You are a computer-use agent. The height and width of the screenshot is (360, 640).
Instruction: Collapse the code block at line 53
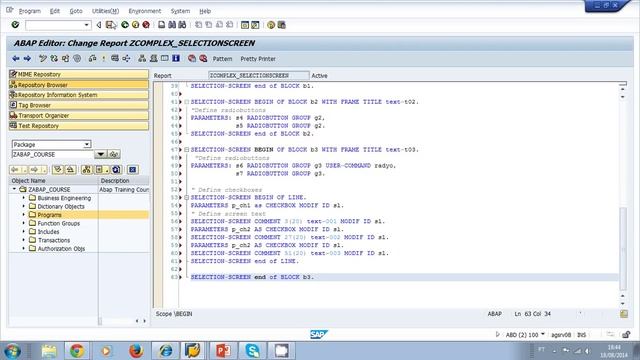click(187, 198)
